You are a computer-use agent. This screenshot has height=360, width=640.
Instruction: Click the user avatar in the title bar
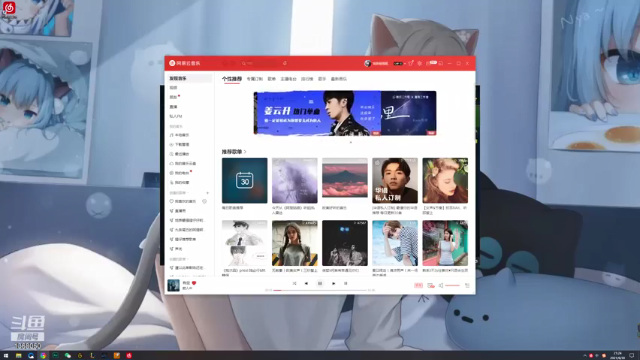(x=367, y=63)
